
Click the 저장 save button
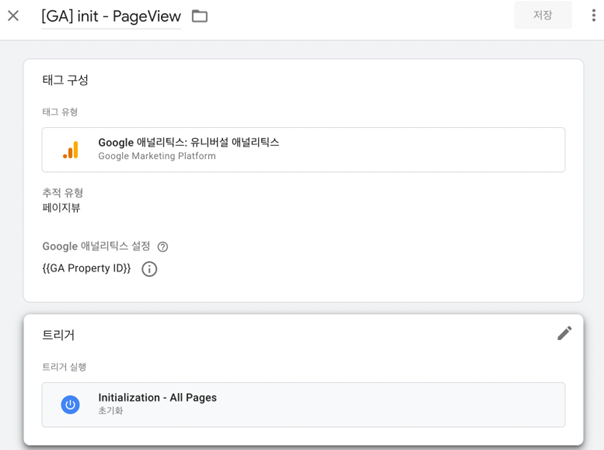point(543,15)
